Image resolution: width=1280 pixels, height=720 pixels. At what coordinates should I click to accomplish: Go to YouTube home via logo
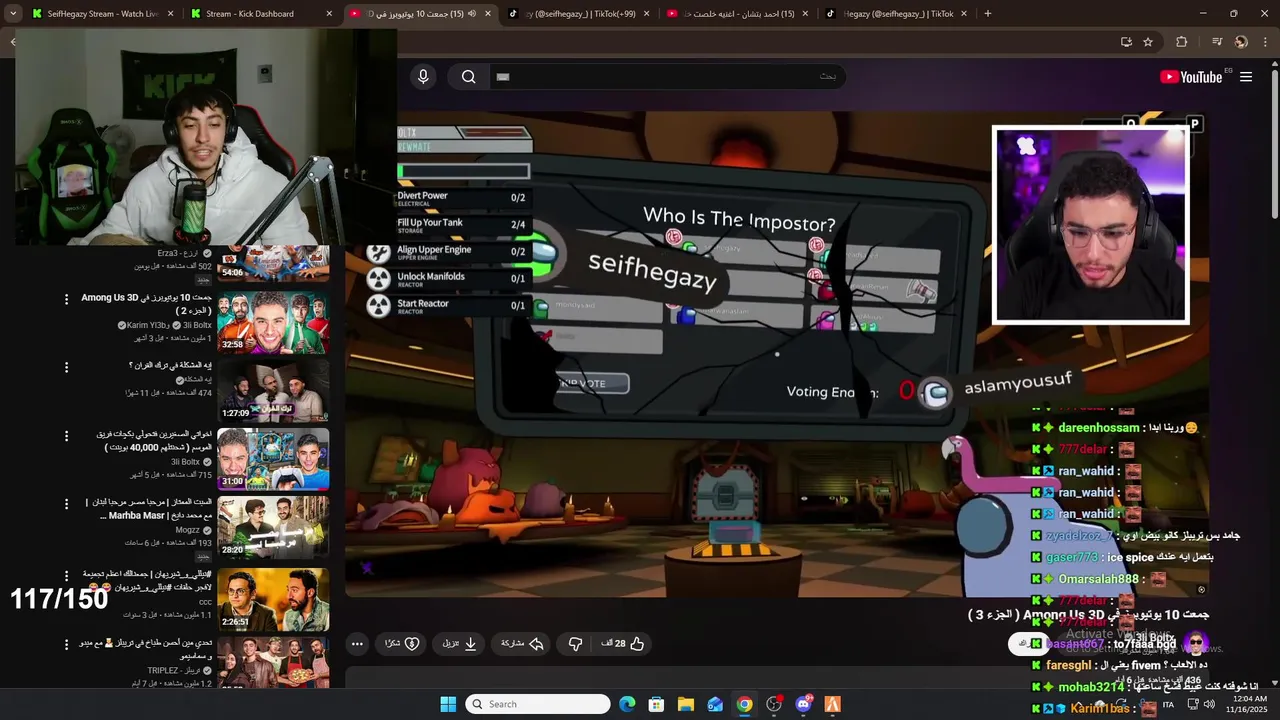[1191, 77]
